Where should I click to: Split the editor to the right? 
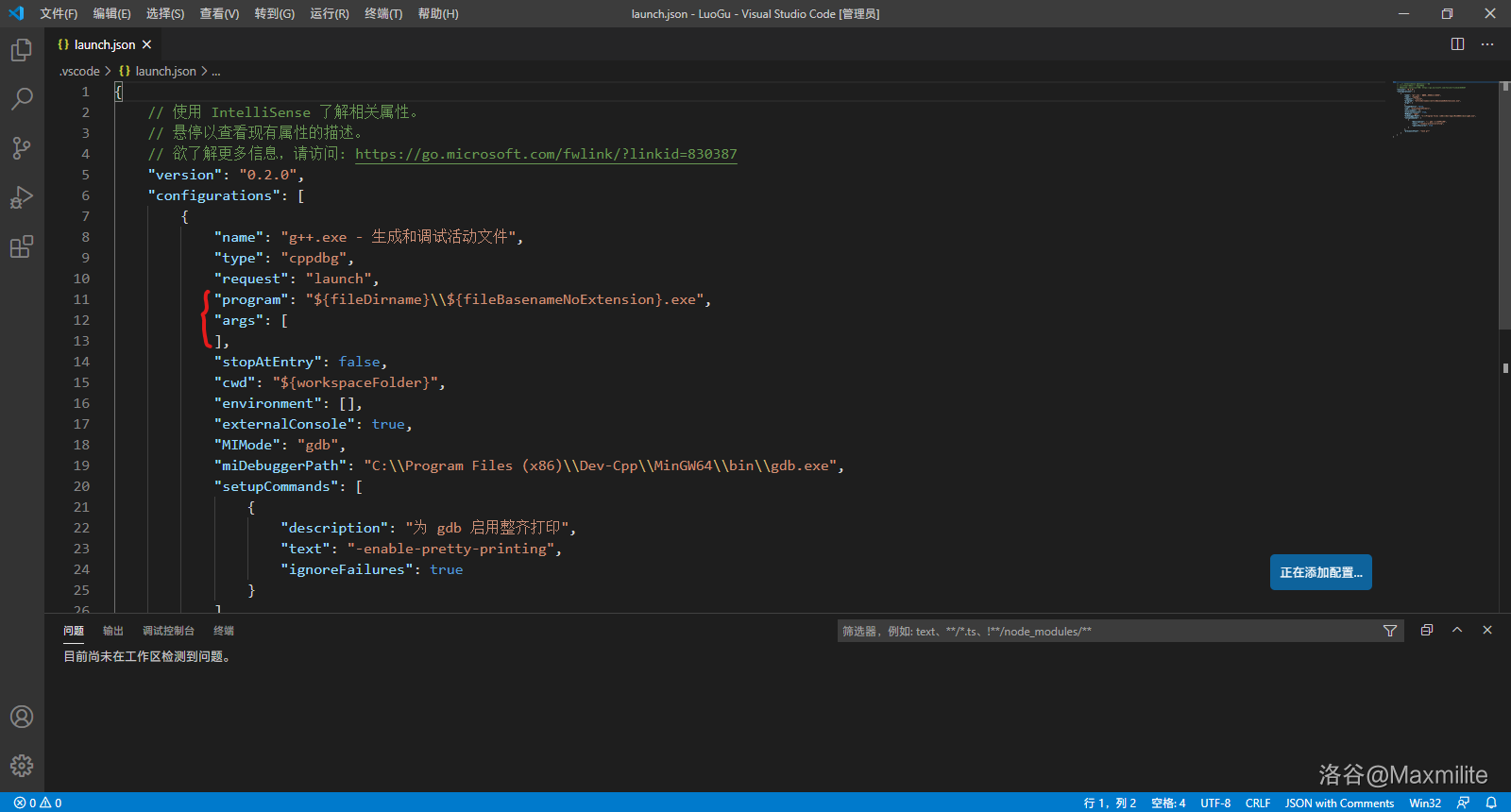(1457, 44)
